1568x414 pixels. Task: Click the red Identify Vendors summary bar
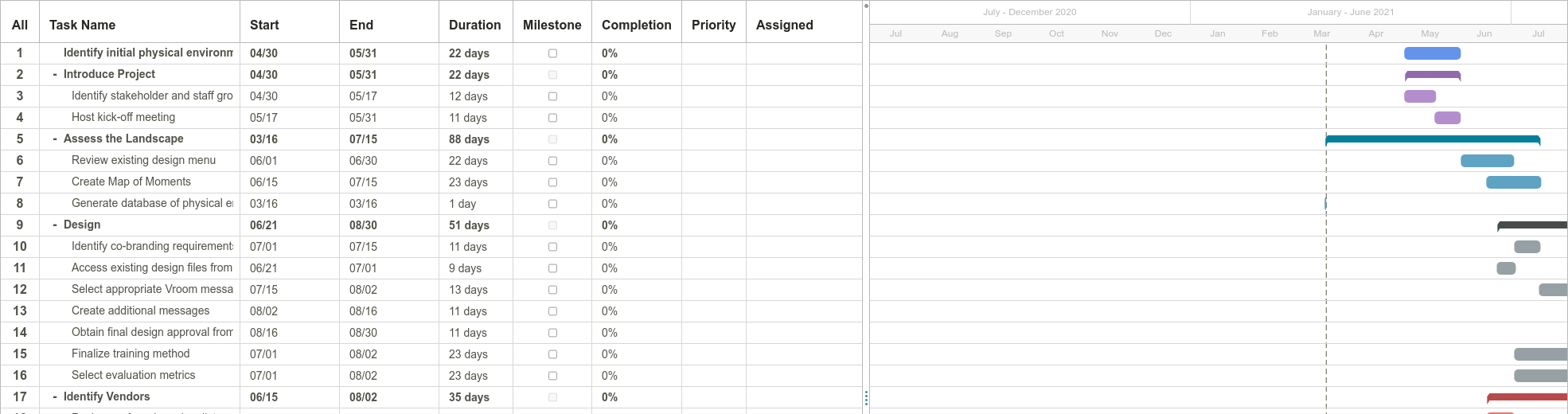pyautogui.click(x=1527, y=397)
